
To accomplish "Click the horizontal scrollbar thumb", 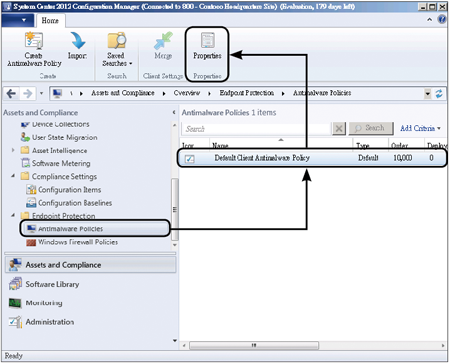I will 254,345.
